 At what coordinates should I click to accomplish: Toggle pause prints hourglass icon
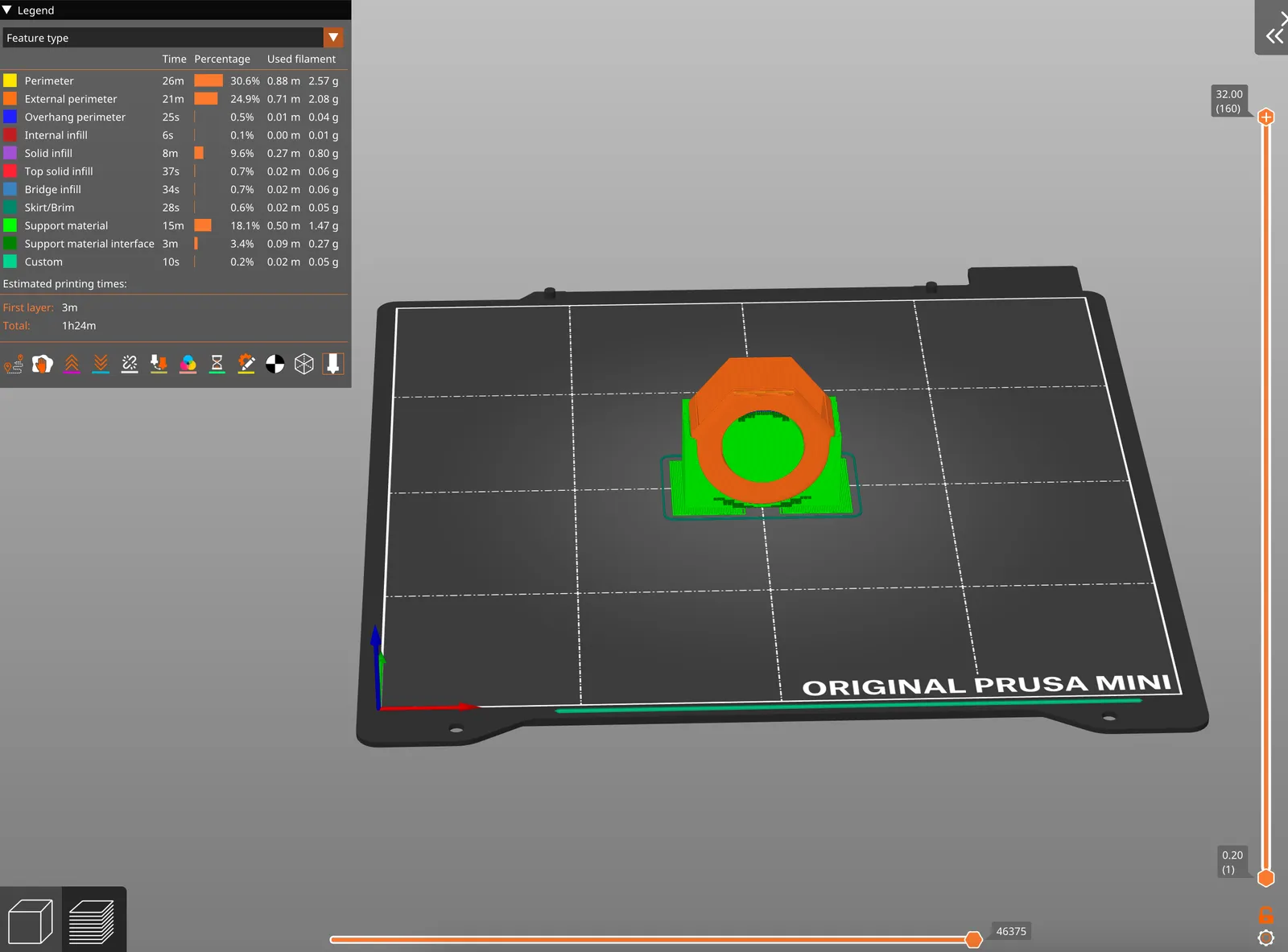pyautogui.click(x=217, y=365)
